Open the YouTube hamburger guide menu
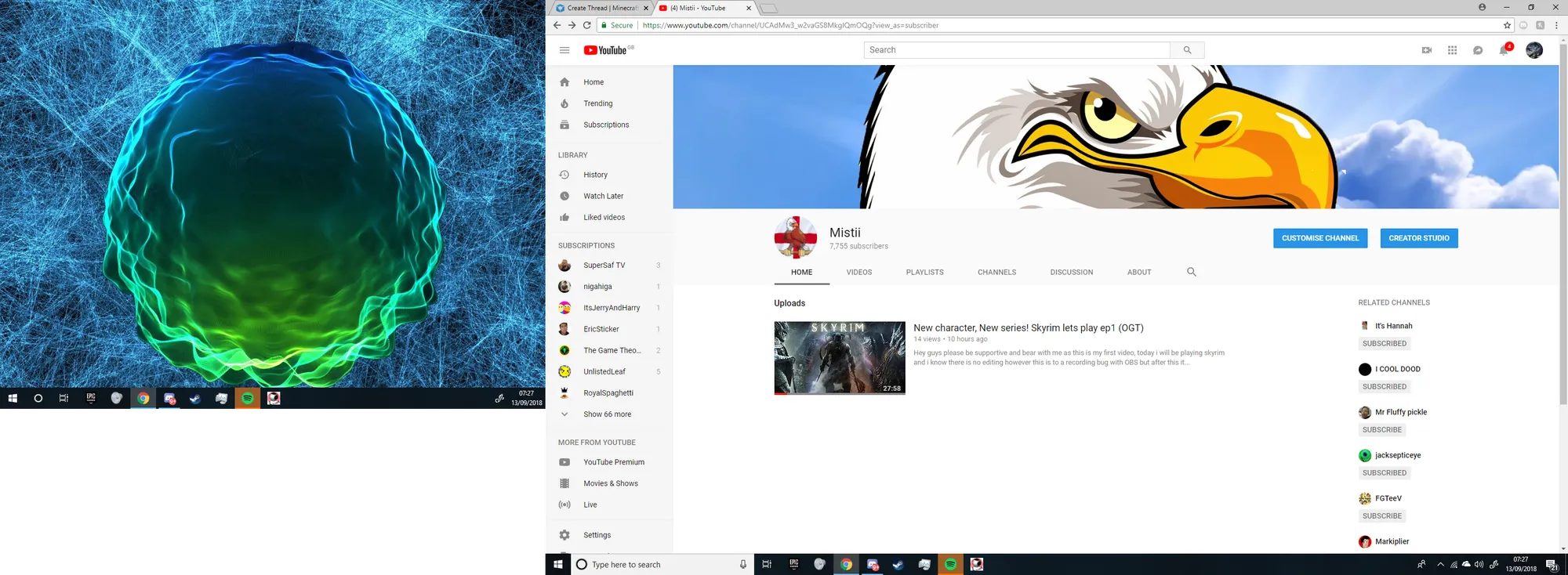The width and height of the screenshot is (1568, 575). click(x=564, y=50)
